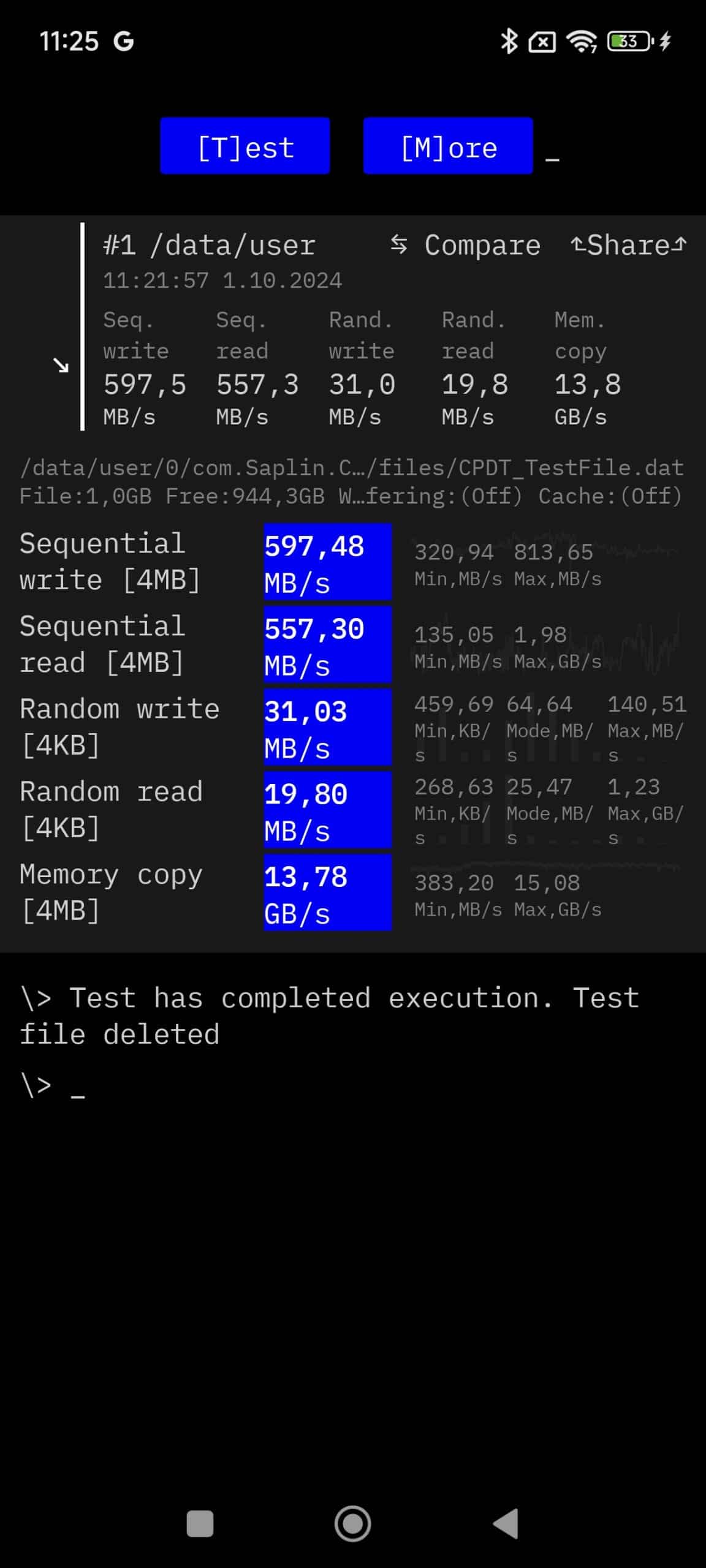Tap the Wi-Fi status icon
This screenshot has height=1568, width=706.
coord(582,42)
